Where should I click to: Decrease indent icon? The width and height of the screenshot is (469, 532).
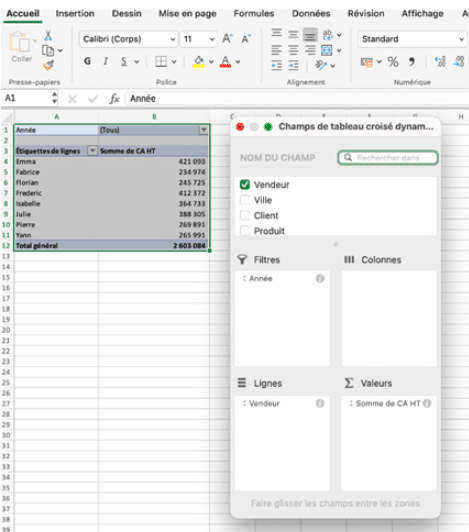(277, 65)
